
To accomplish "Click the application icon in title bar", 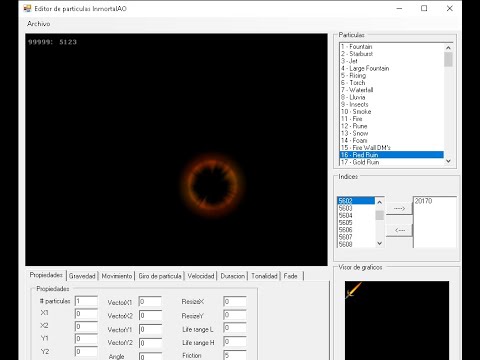I will pyautogui.click(x=28, y=9).
